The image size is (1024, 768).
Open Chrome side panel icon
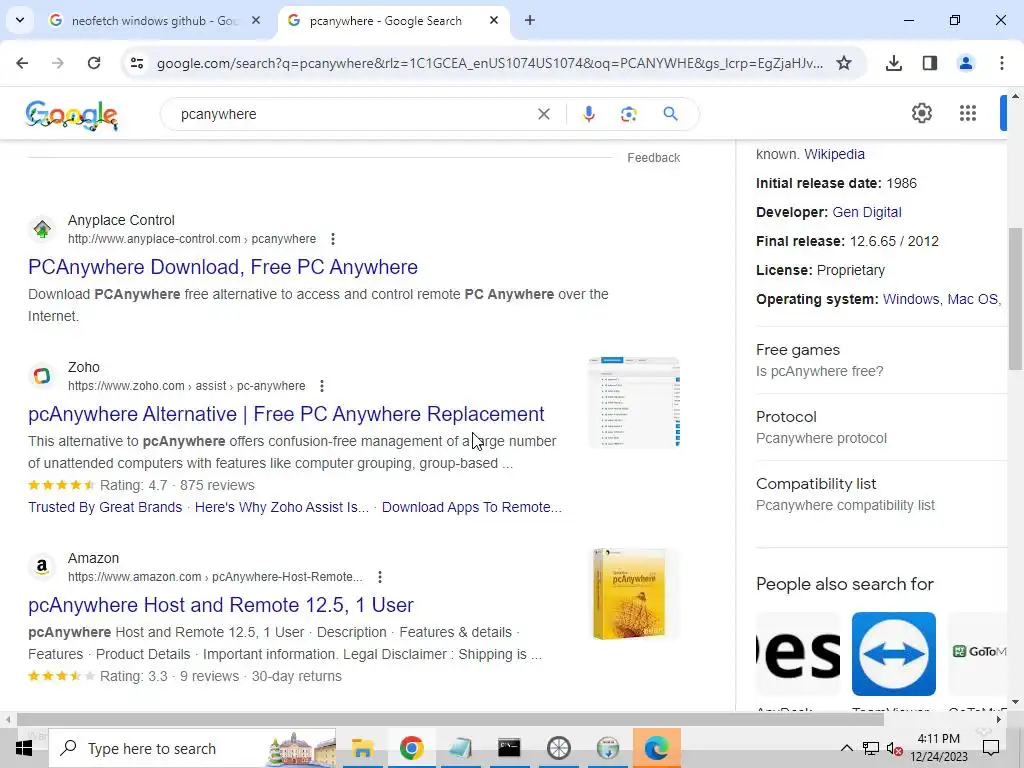click(x=930, y=63)
